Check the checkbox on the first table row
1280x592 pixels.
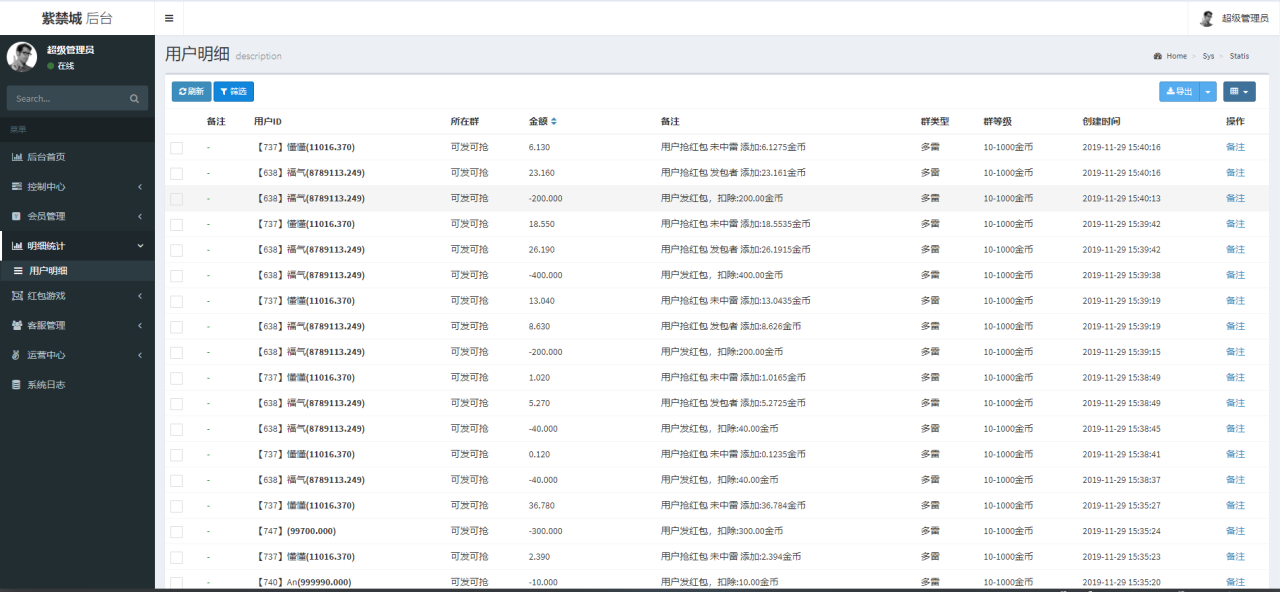click(x=176, y=146)
